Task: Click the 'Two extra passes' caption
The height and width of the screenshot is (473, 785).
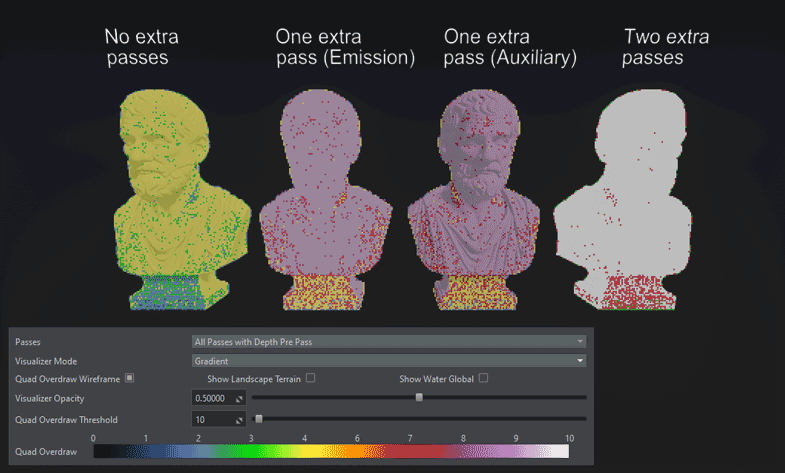Action: coord(665,47)
